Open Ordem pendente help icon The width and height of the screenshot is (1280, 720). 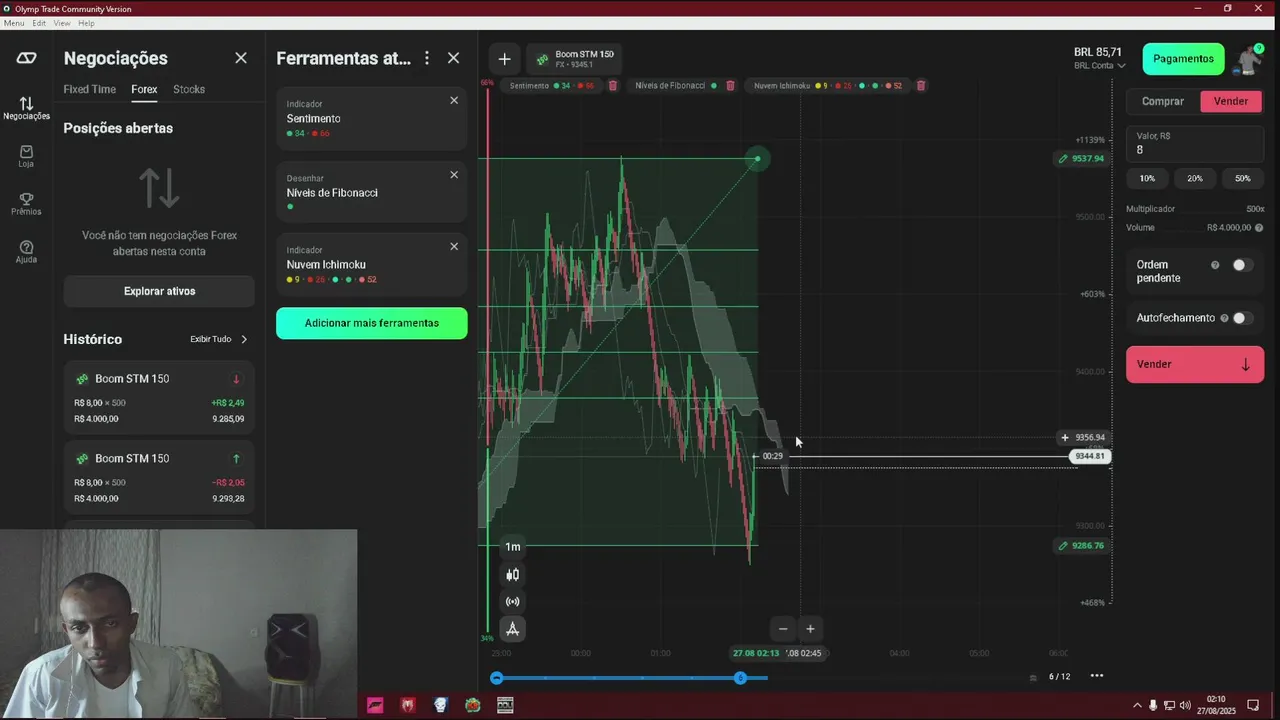click(1215, 265)
